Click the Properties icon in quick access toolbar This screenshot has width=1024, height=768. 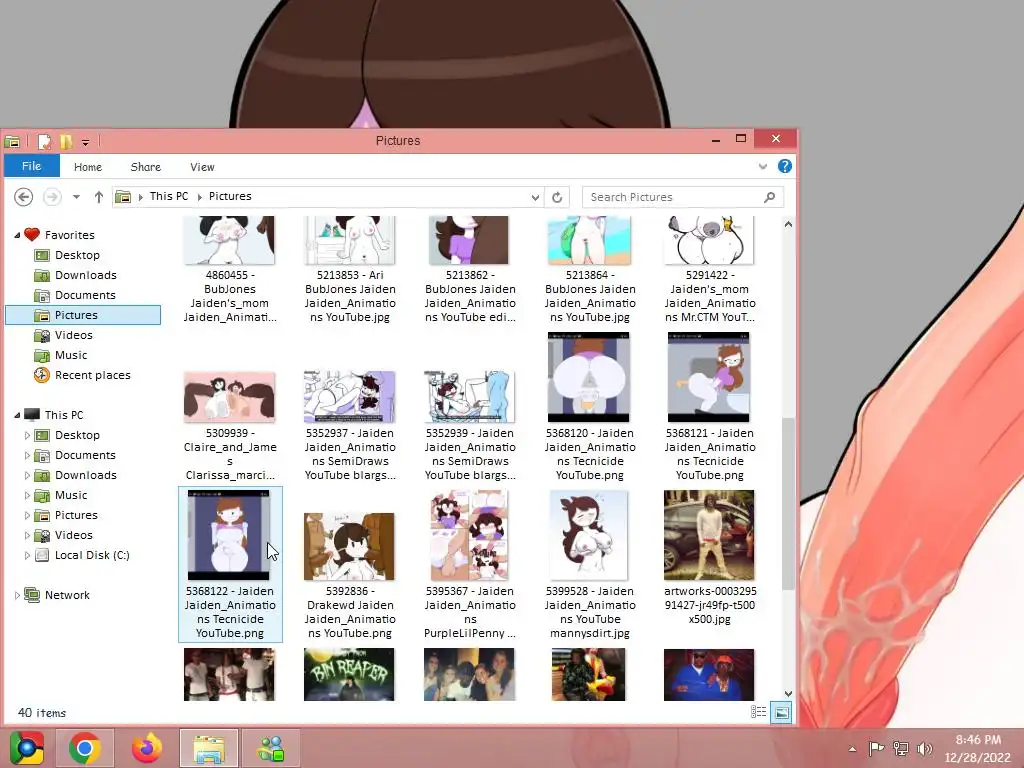pos(44,141)
